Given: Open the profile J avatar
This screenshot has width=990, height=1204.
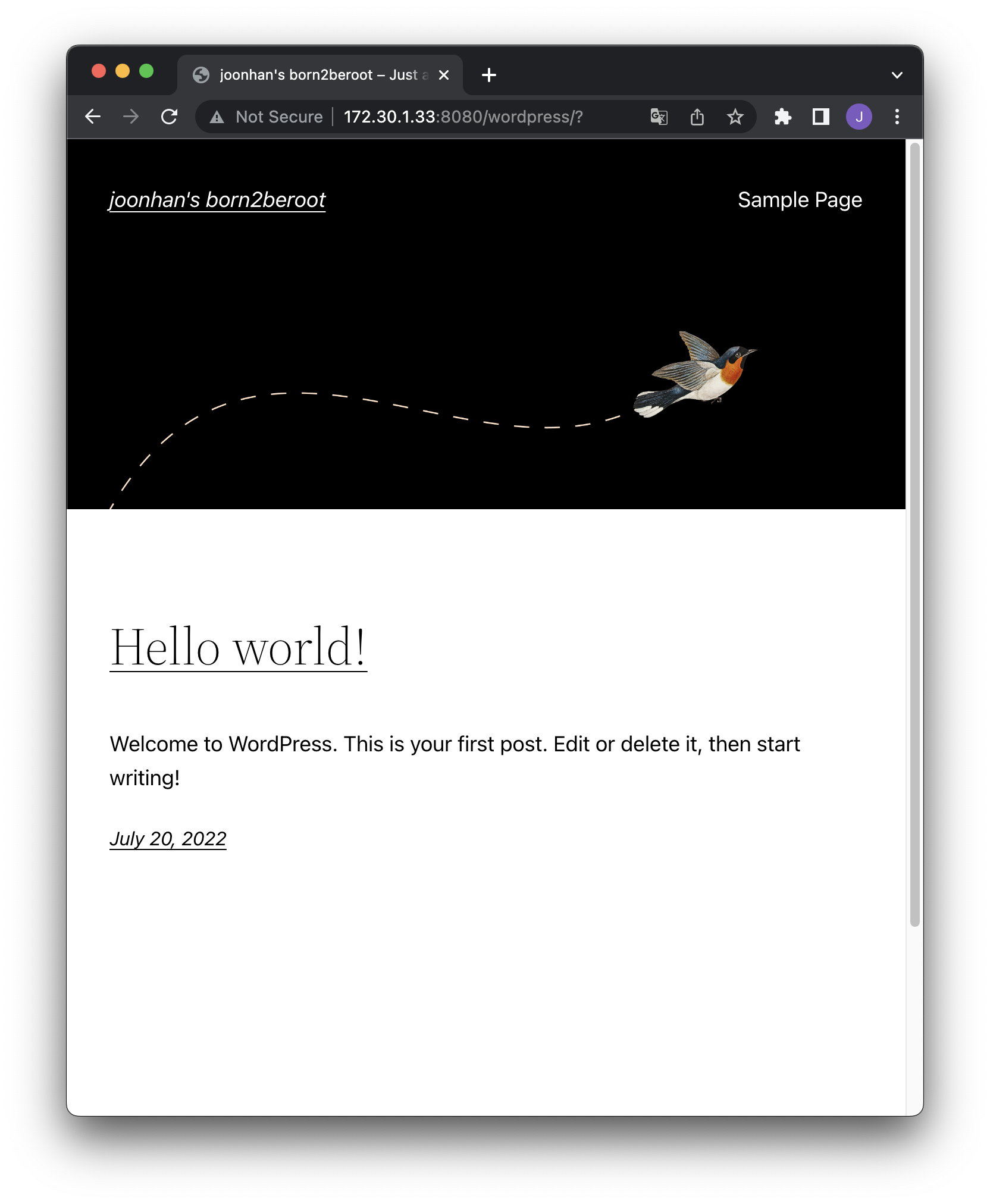Looking at the screenshot, I should [x=859, y=117].
